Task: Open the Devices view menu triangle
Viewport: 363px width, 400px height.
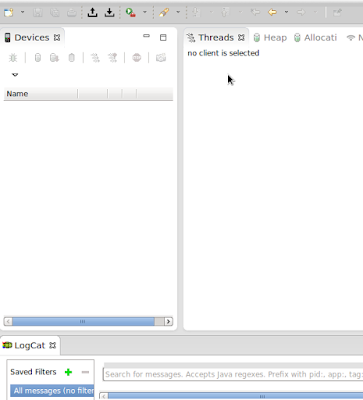Action: click(15, 74)
